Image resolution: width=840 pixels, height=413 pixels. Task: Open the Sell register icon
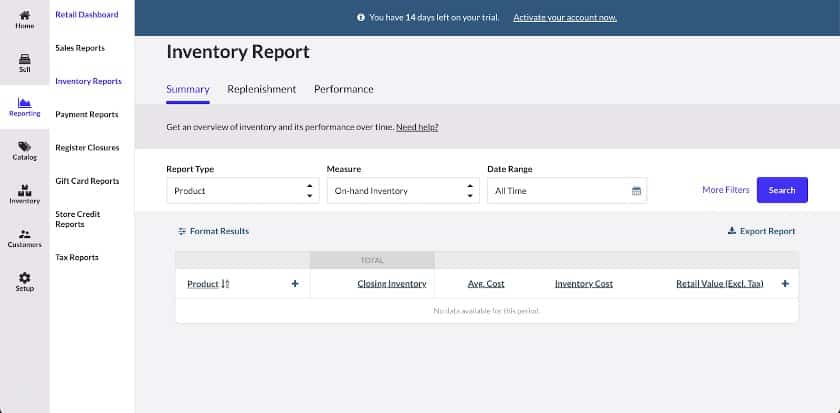coord(25,59)
